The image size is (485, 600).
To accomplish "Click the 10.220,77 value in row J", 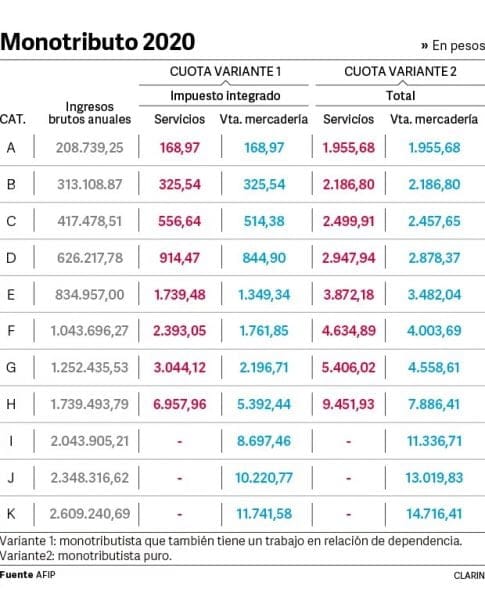I will click(264, 478).
